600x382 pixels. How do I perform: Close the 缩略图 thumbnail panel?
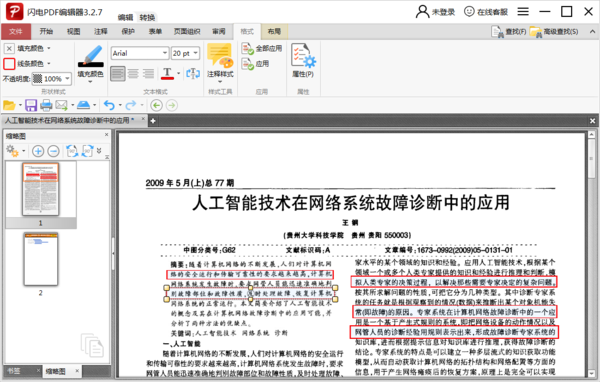point(106,135)
